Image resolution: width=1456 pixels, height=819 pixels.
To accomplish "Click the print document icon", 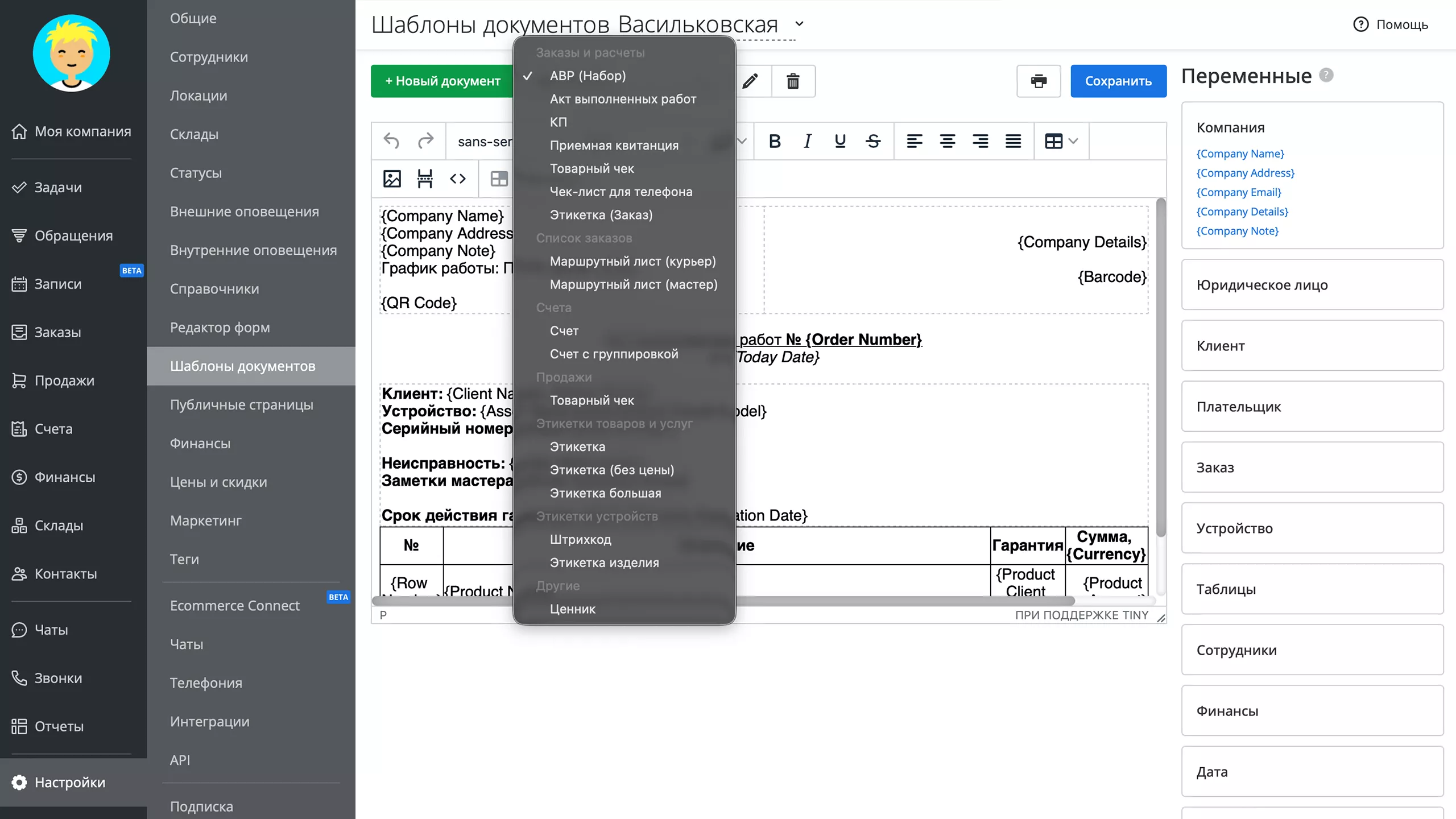I will click(x=1039, y=81).
